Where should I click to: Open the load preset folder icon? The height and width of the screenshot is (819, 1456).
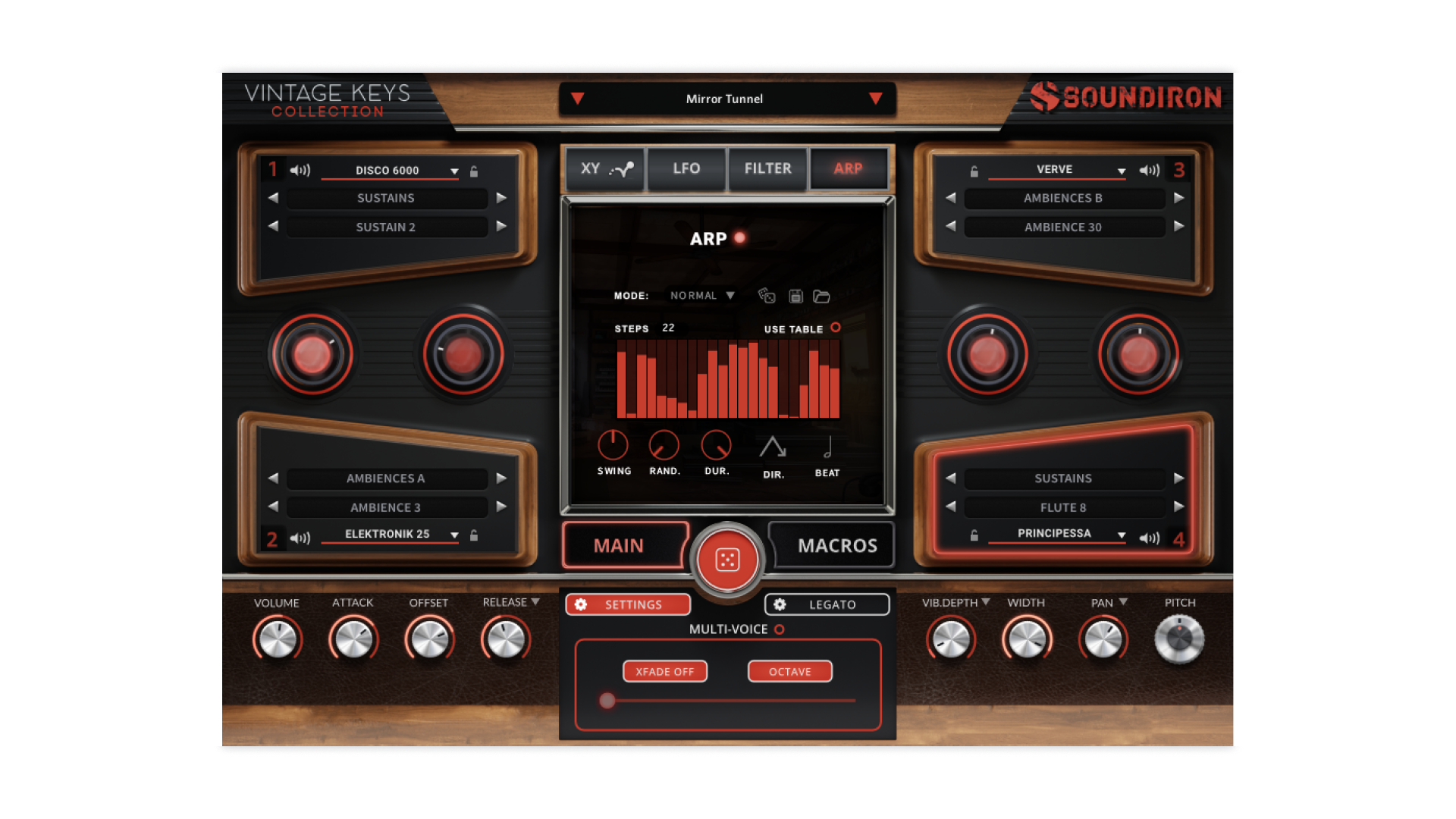[x=823, y=296]
